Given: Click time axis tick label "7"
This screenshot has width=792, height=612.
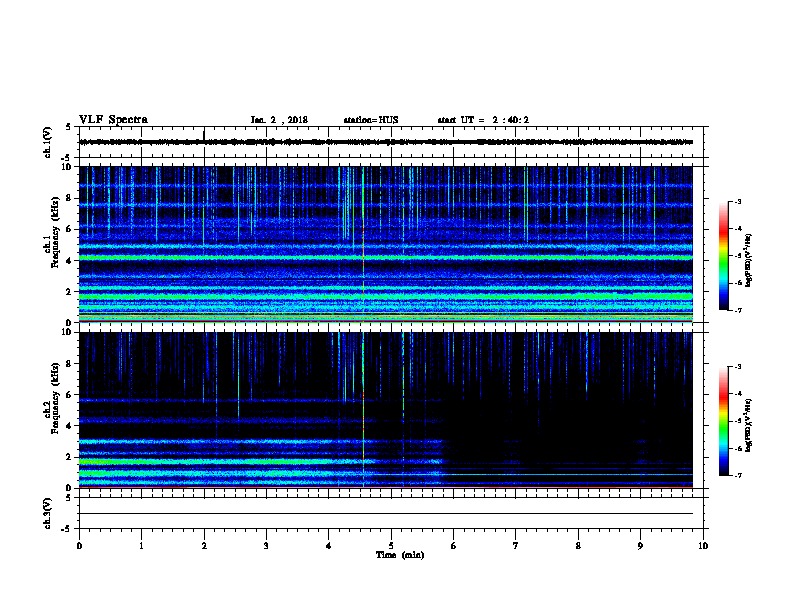Looking at the screenshot, I should (x=516, y=546).
